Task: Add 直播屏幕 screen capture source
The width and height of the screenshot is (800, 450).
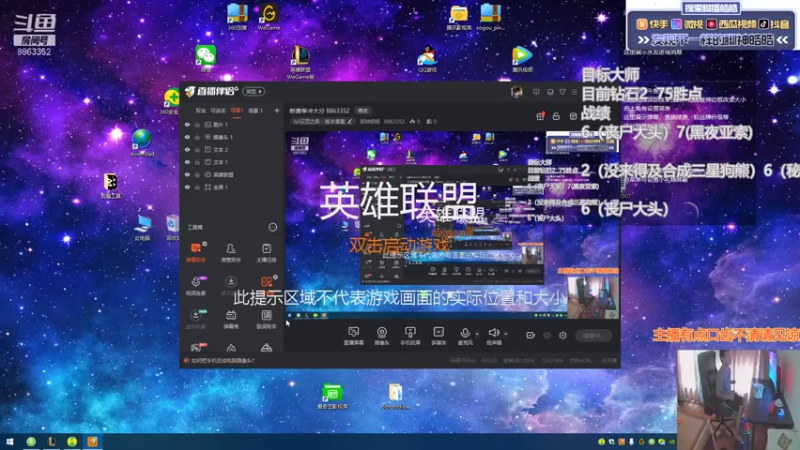Action: point(354,336)
